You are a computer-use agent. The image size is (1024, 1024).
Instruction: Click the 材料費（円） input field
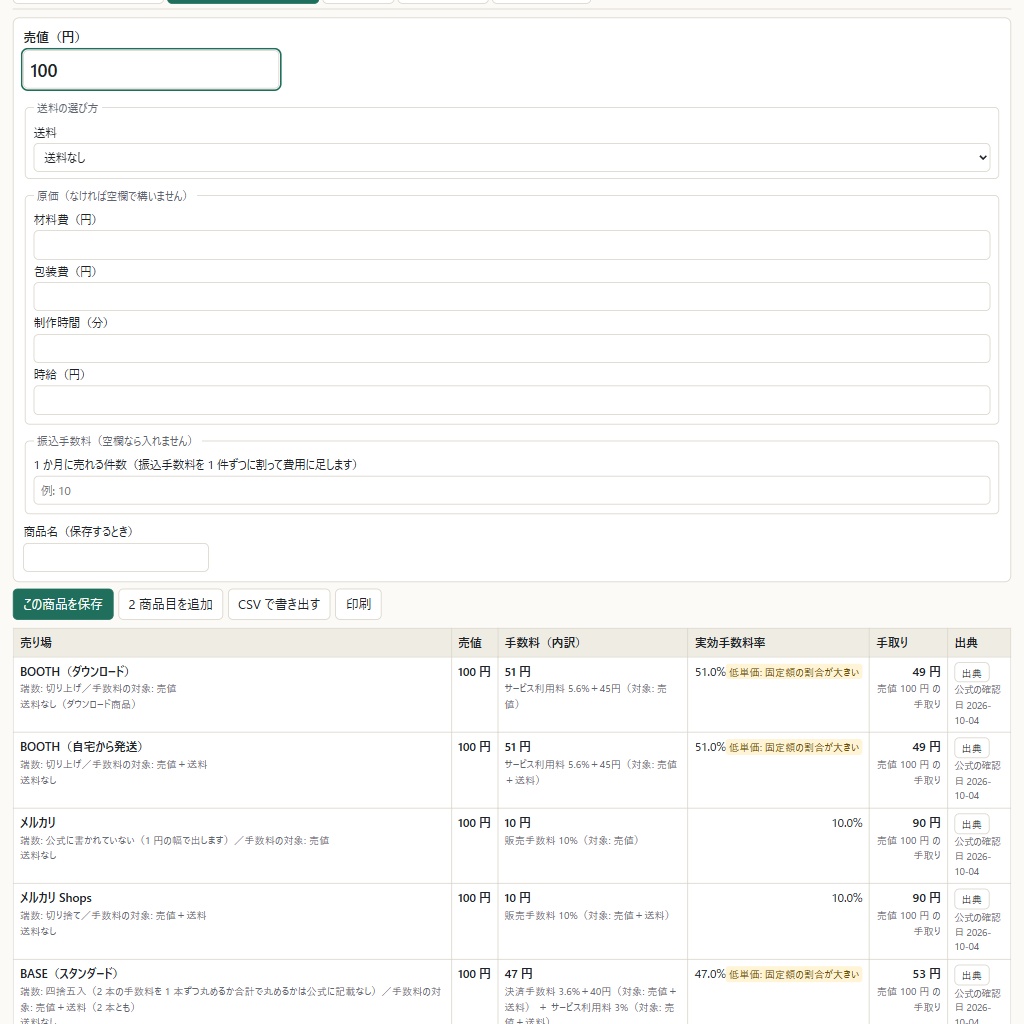point(511,245)
